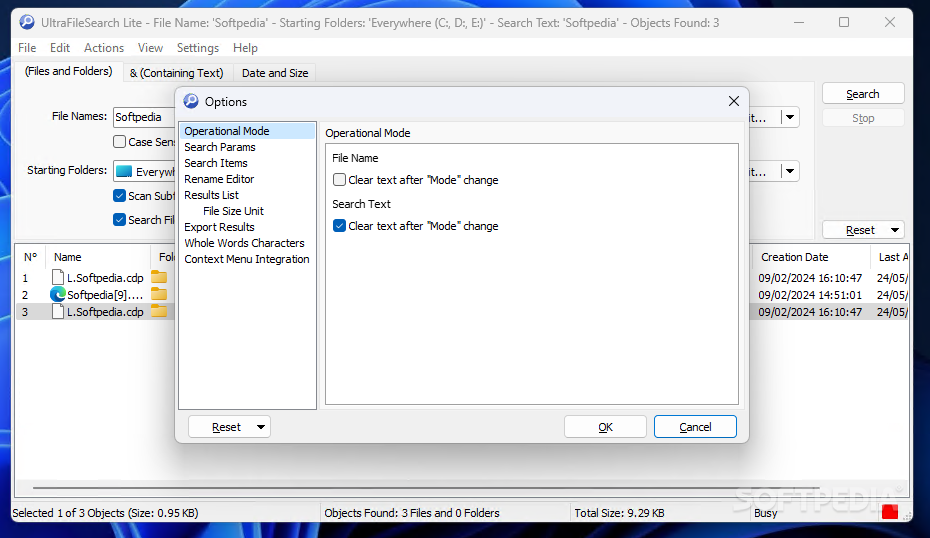930x538 pixels.
Task: Click the horizontal scrollbar of results list
Action: point(426,488)
